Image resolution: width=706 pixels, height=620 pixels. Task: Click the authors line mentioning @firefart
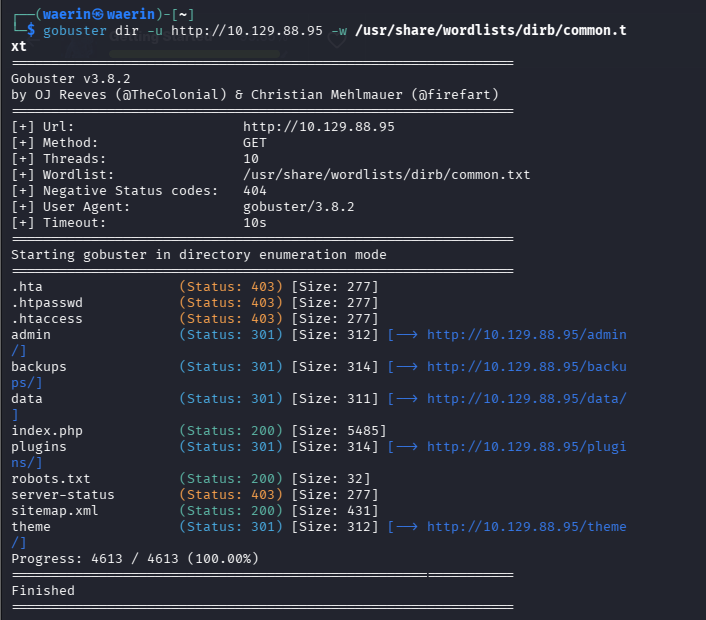(255, 95)
